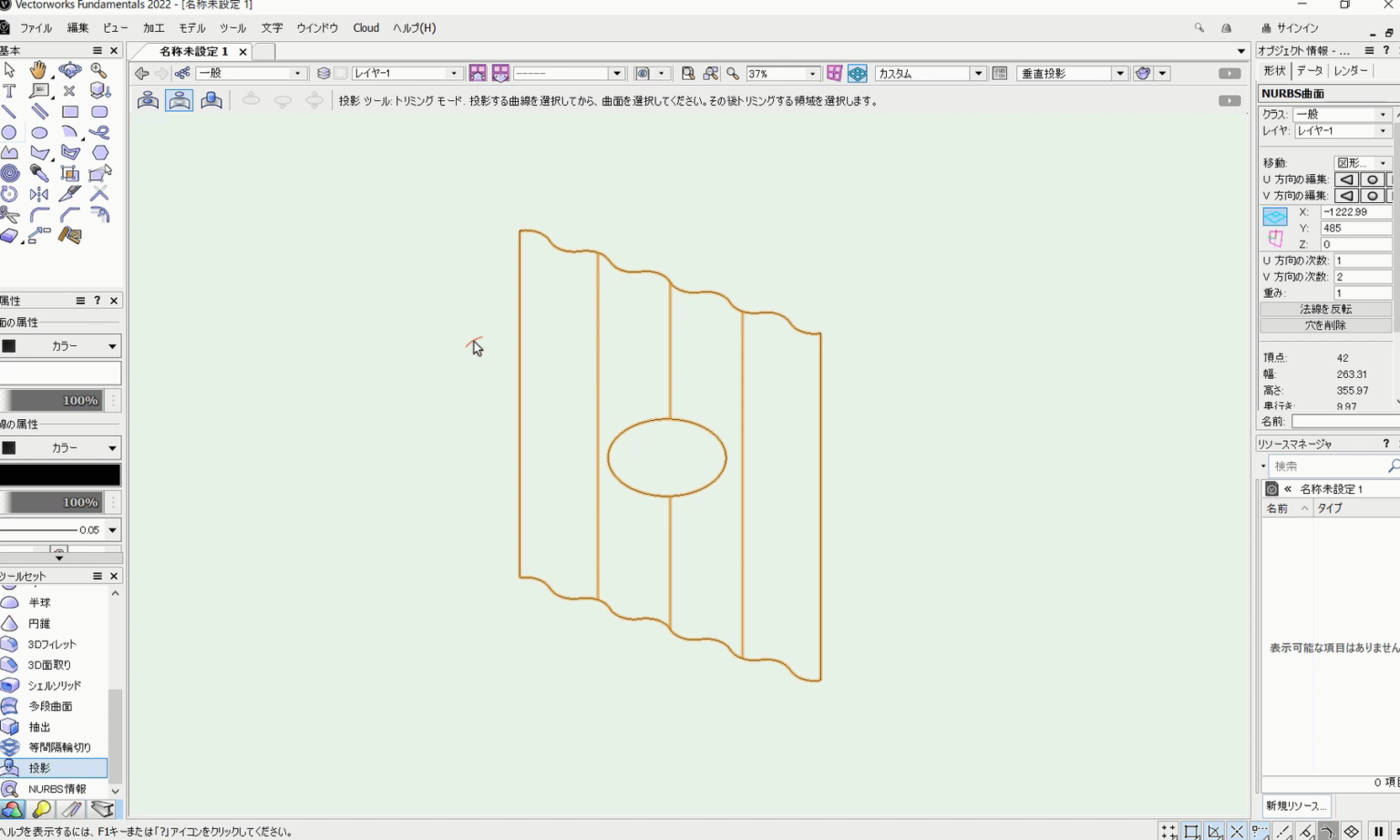This screenshot has height=840, width=1400.
Task: Click the 穴を削除 button
Action: [x=1325, y=325]
